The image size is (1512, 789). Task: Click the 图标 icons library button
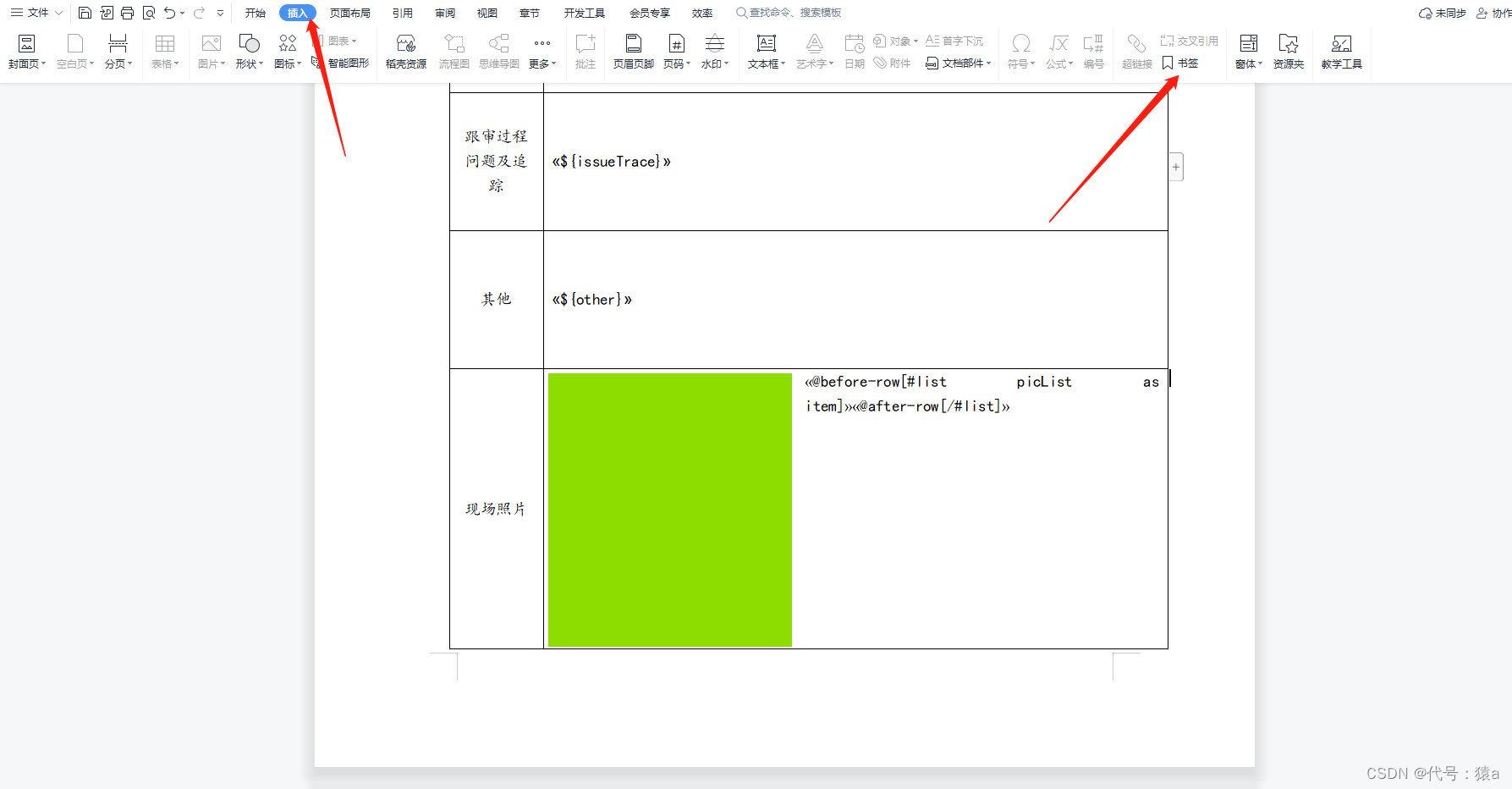point(288,51)
